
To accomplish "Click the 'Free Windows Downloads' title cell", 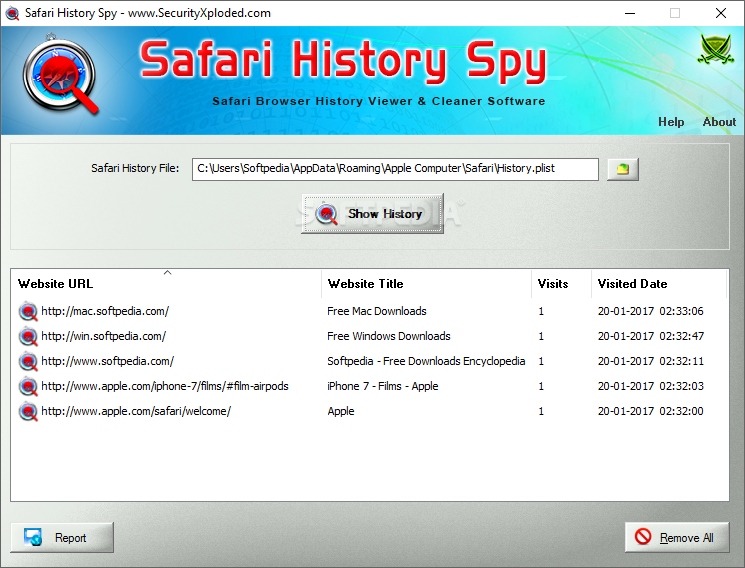I will tap(389, 337).
